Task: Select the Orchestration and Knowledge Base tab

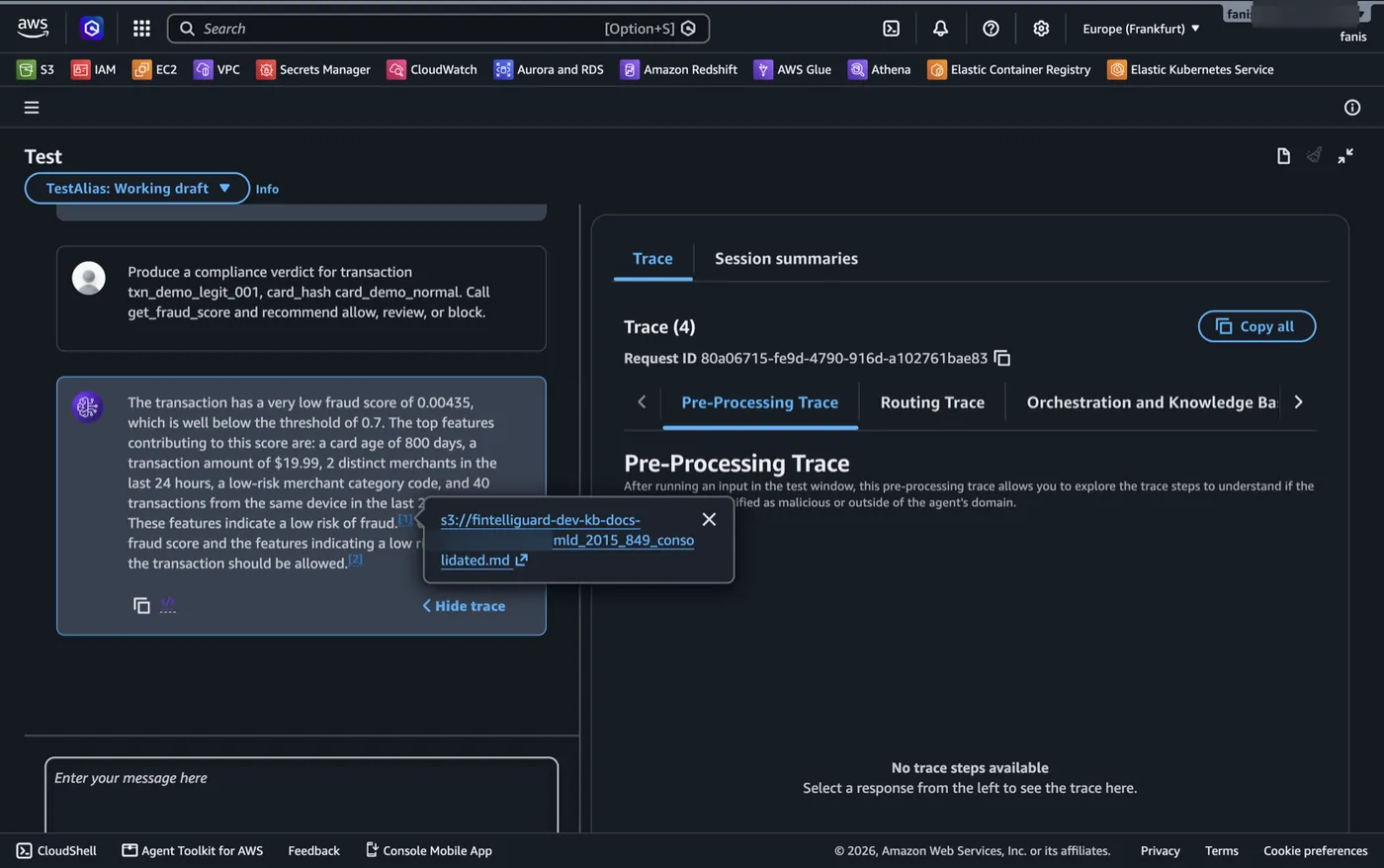Action: click(1151, 403)
